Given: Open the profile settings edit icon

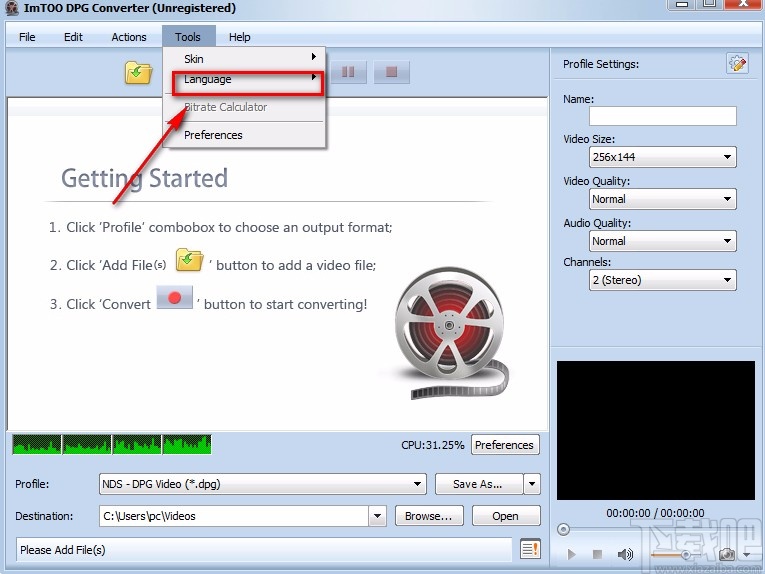Looking at the screenshot, I should (x=737, y=64).
